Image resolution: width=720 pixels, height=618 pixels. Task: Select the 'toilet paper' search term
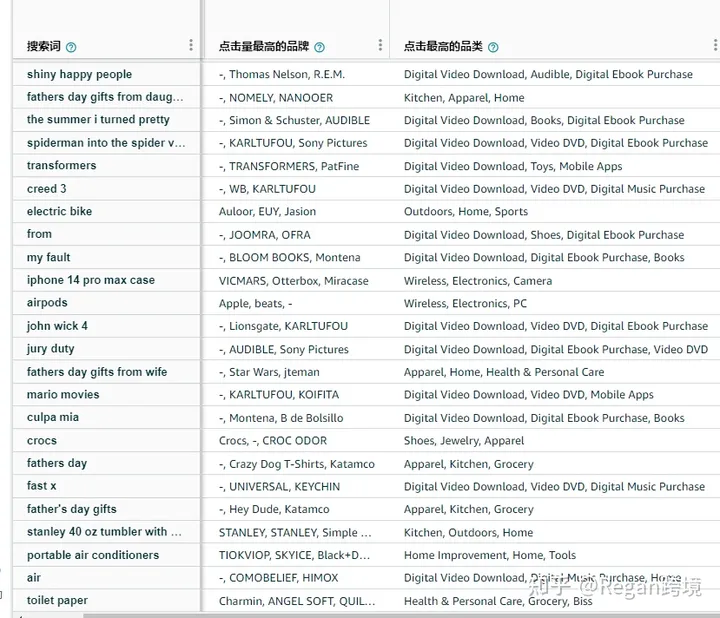coord(57,601)
